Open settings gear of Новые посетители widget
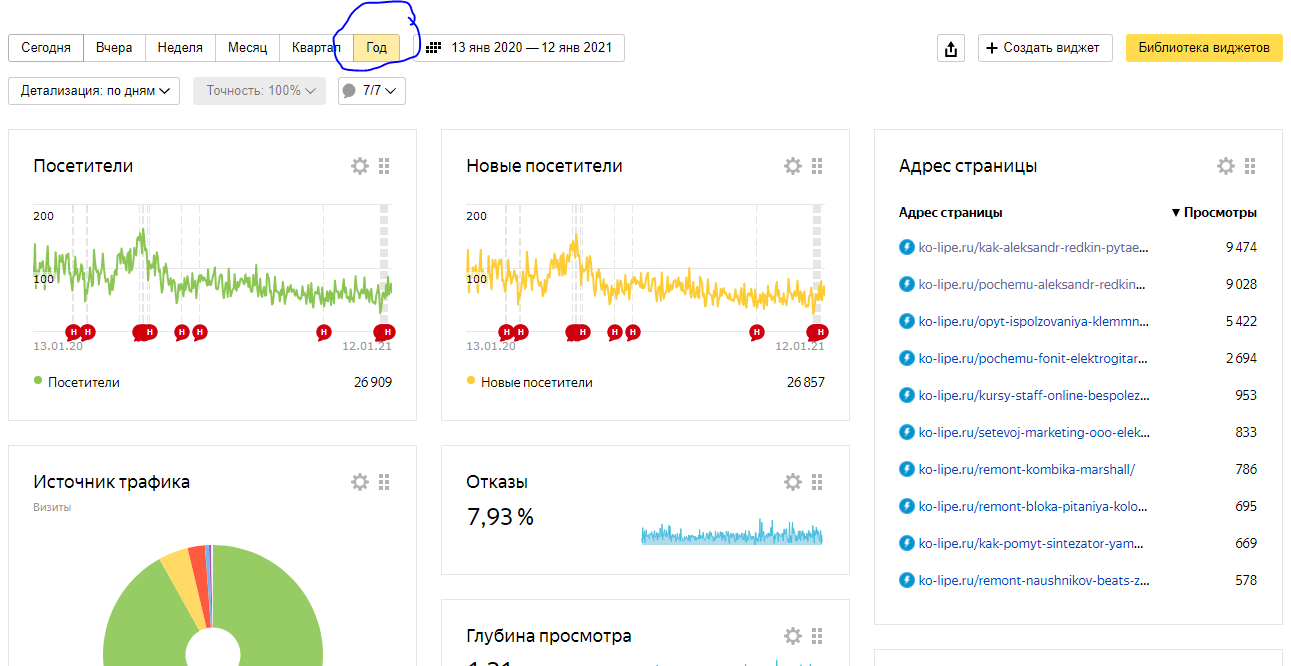This screenshot has width=1291, height=666. tap(793, 166)
